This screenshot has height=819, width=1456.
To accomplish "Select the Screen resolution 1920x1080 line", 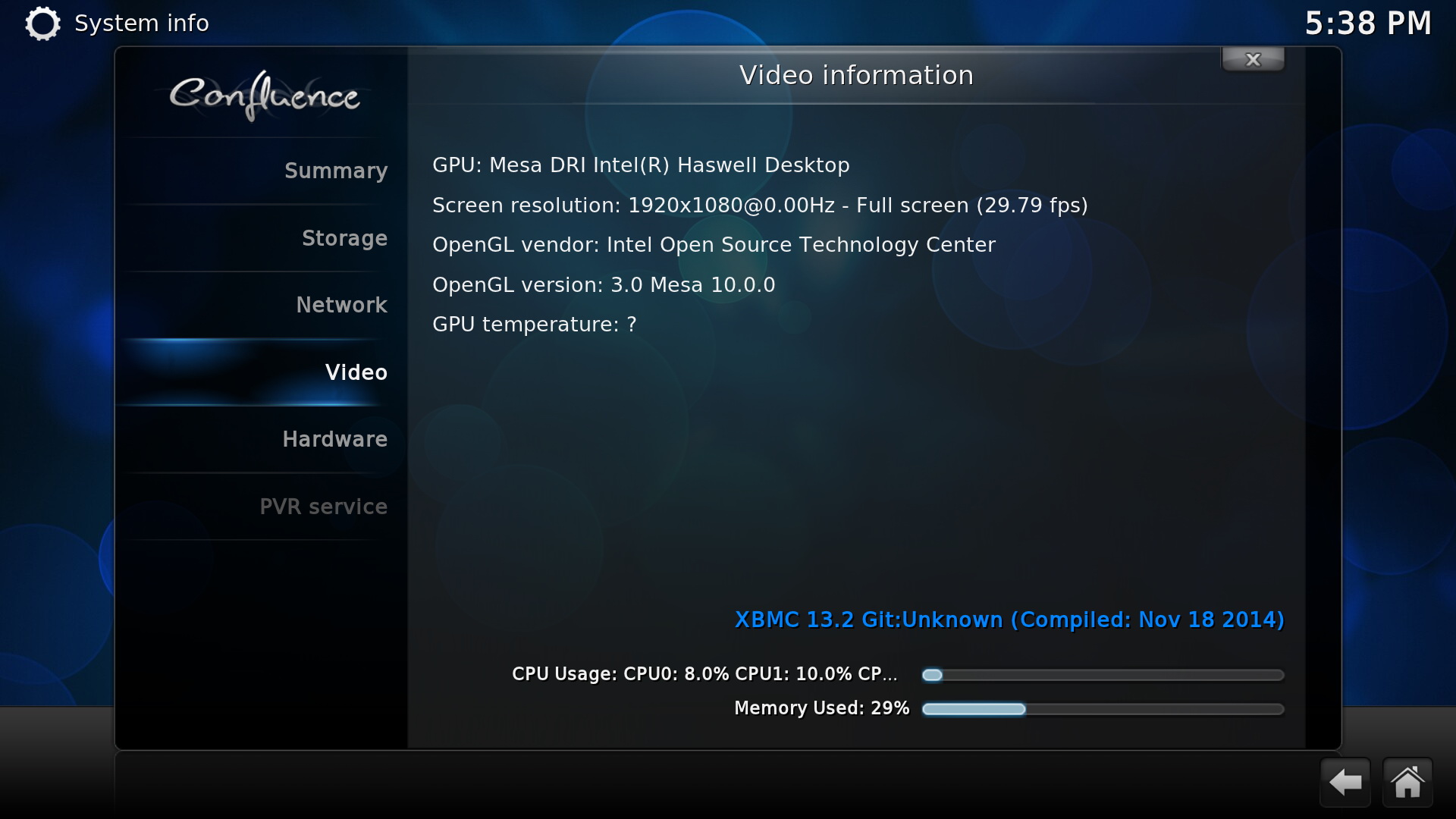I will coord(760,206).
